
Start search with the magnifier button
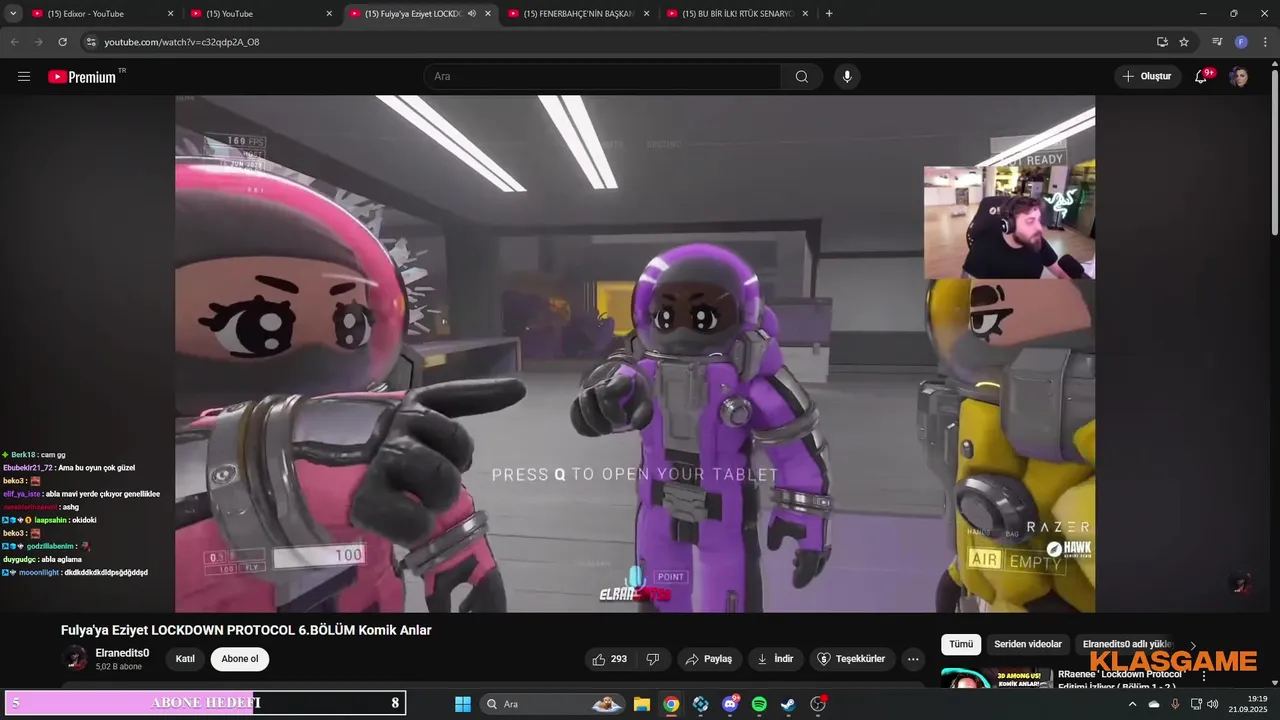pyautogui.click(x=802, y=76)
